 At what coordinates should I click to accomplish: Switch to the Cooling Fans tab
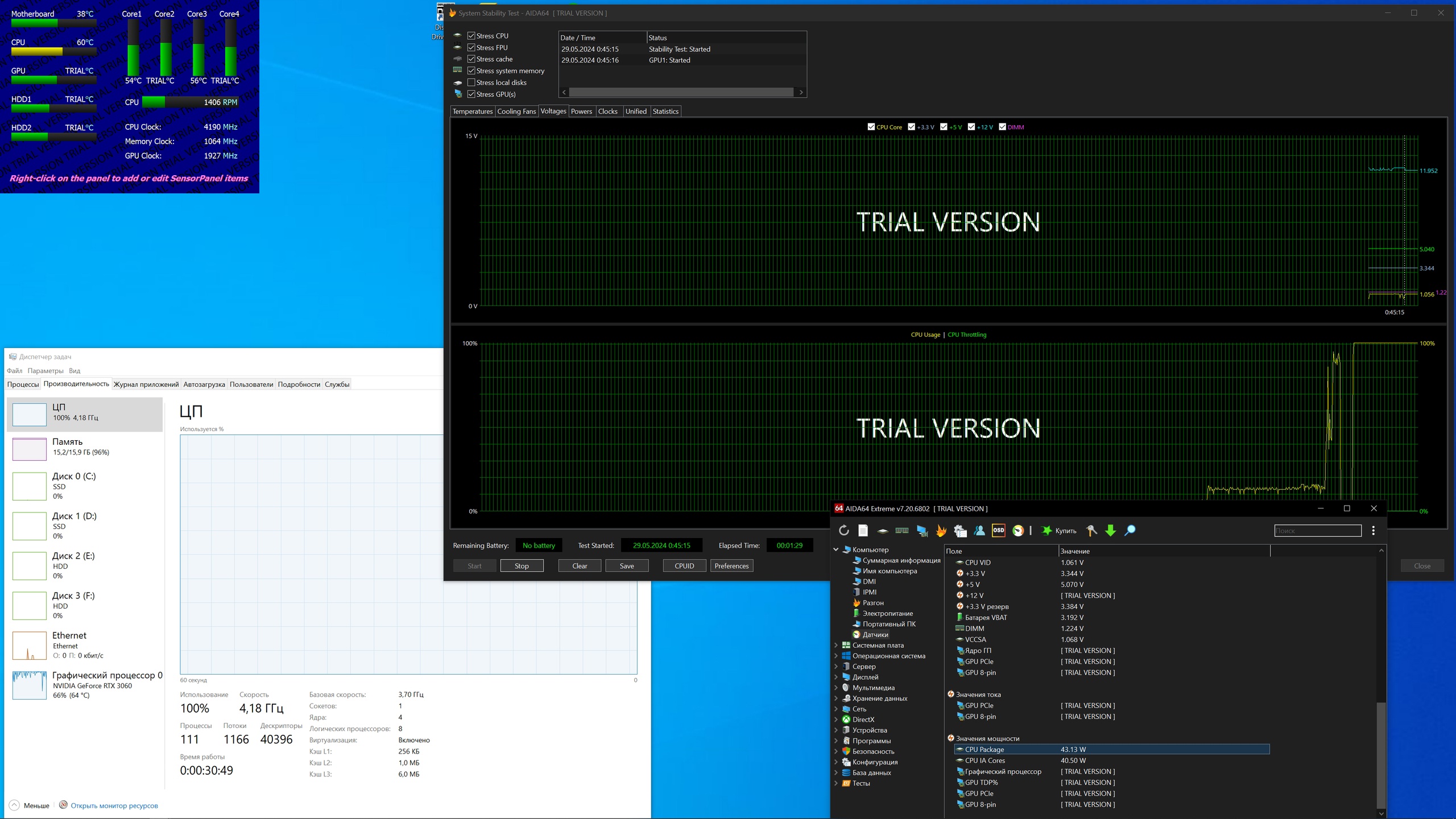pos(516,111)
